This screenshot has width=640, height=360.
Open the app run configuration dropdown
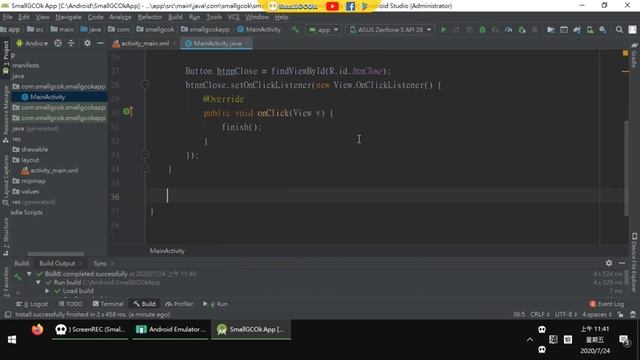coord(324,30)
